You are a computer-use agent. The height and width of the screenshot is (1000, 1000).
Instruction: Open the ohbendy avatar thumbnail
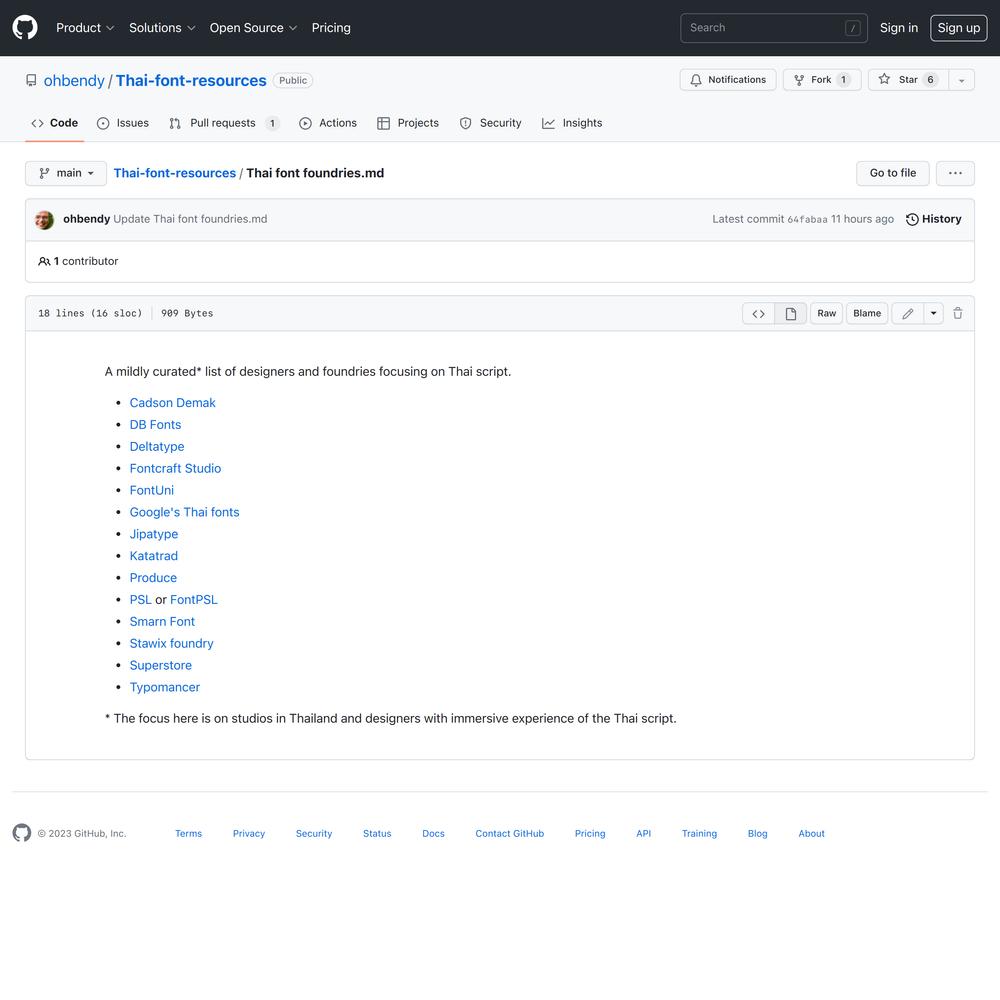pyautogui.click(x=44, y=220)
